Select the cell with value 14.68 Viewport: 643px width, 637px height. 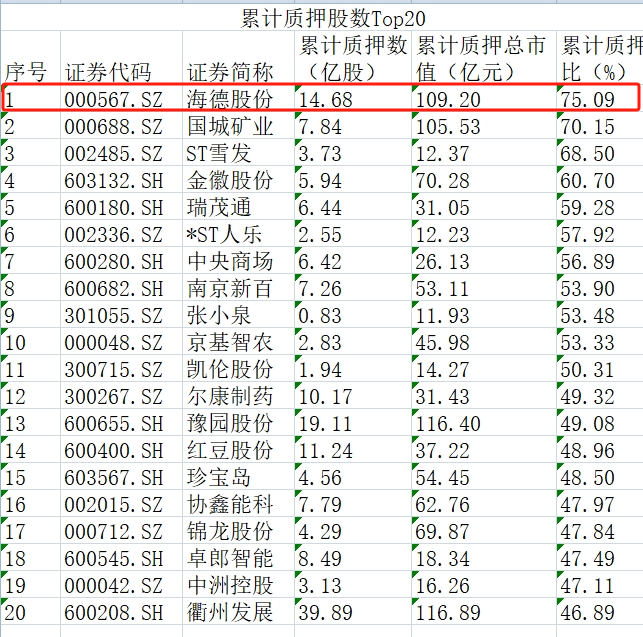(x=353, y=98)
